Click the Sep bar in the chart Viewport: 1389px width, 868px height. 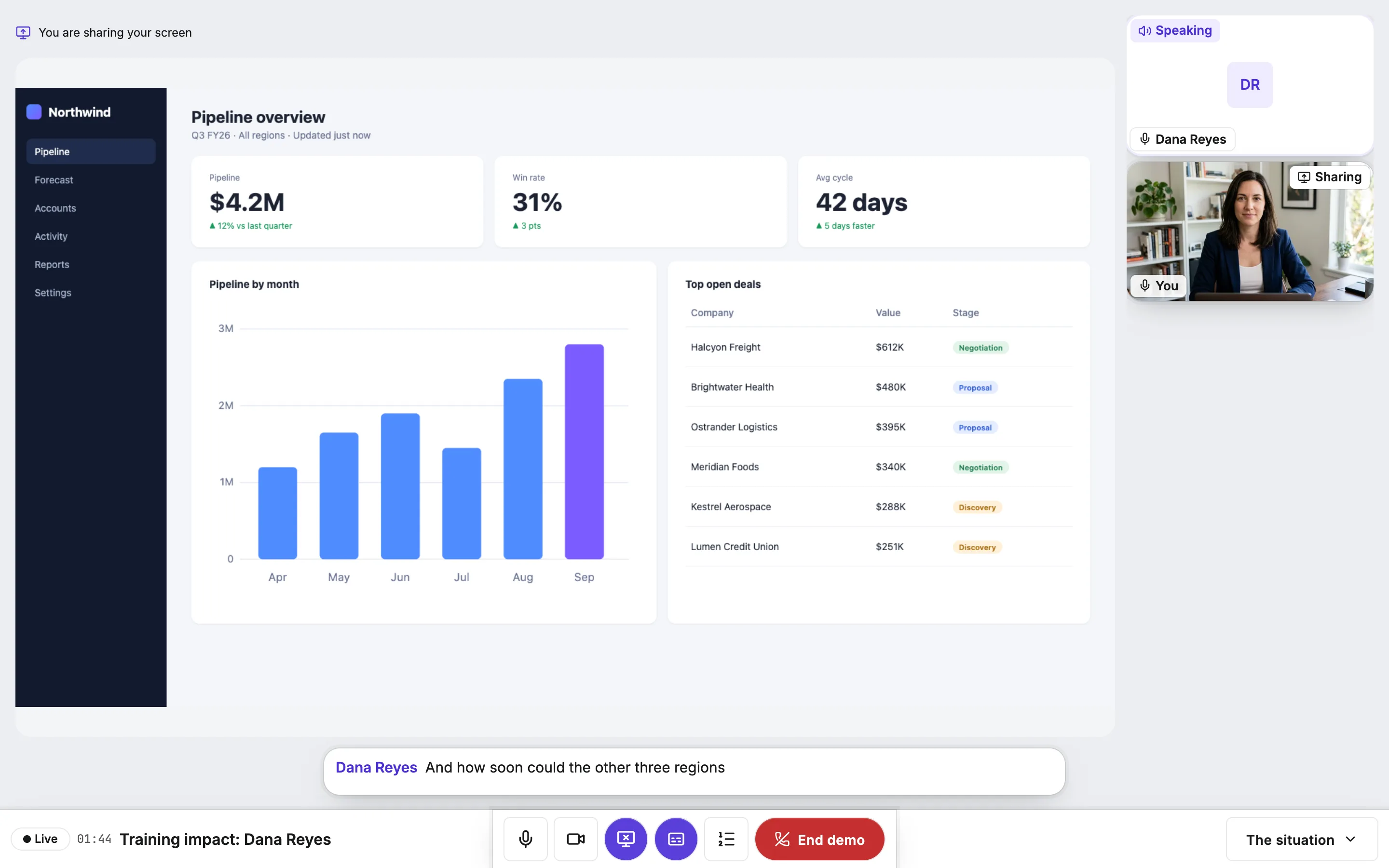tap(584, 451)
